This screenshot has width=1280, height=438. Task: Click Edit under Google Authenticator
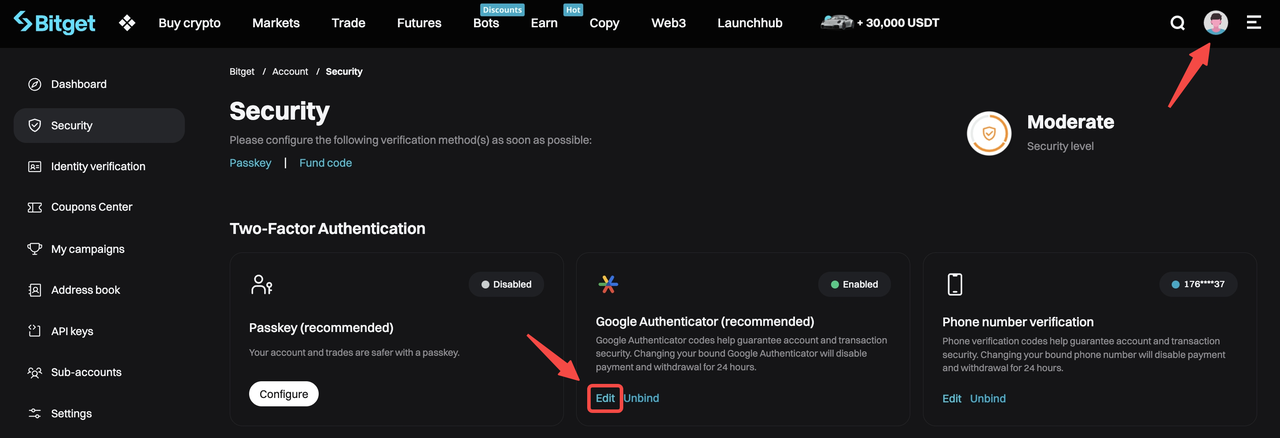click(605, 398)
